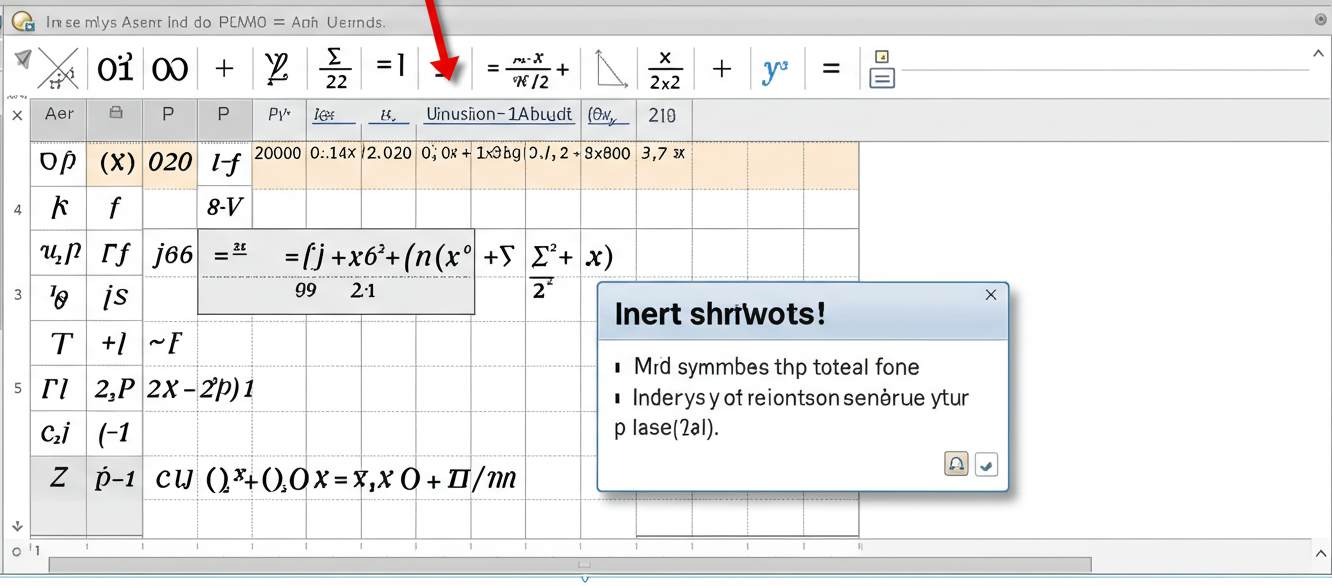Click the pointer arrow tool in toolbar
1332x586 pixels.
point(22,61)
